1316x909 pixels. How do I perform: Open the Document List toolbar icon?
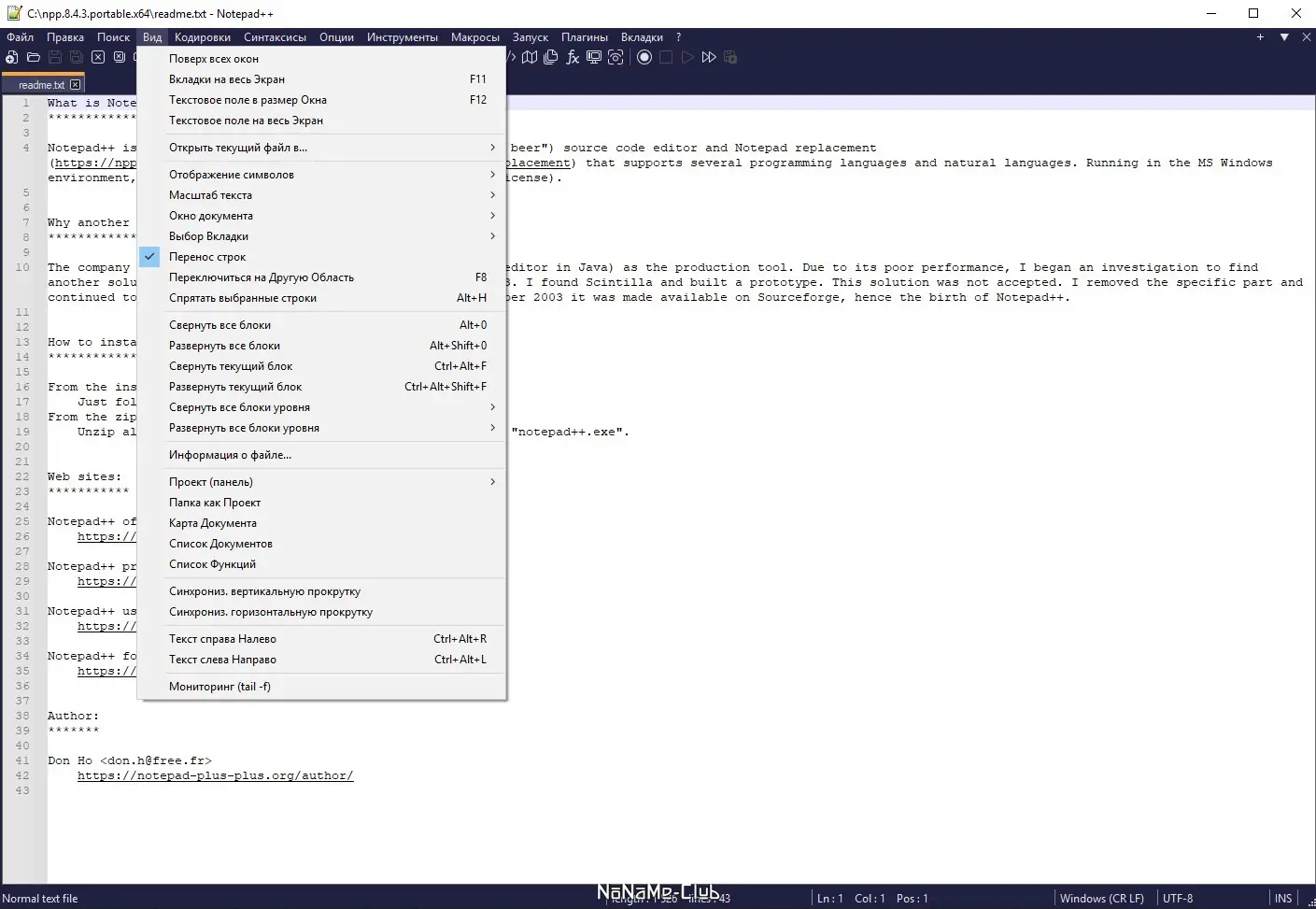(551, 57)
